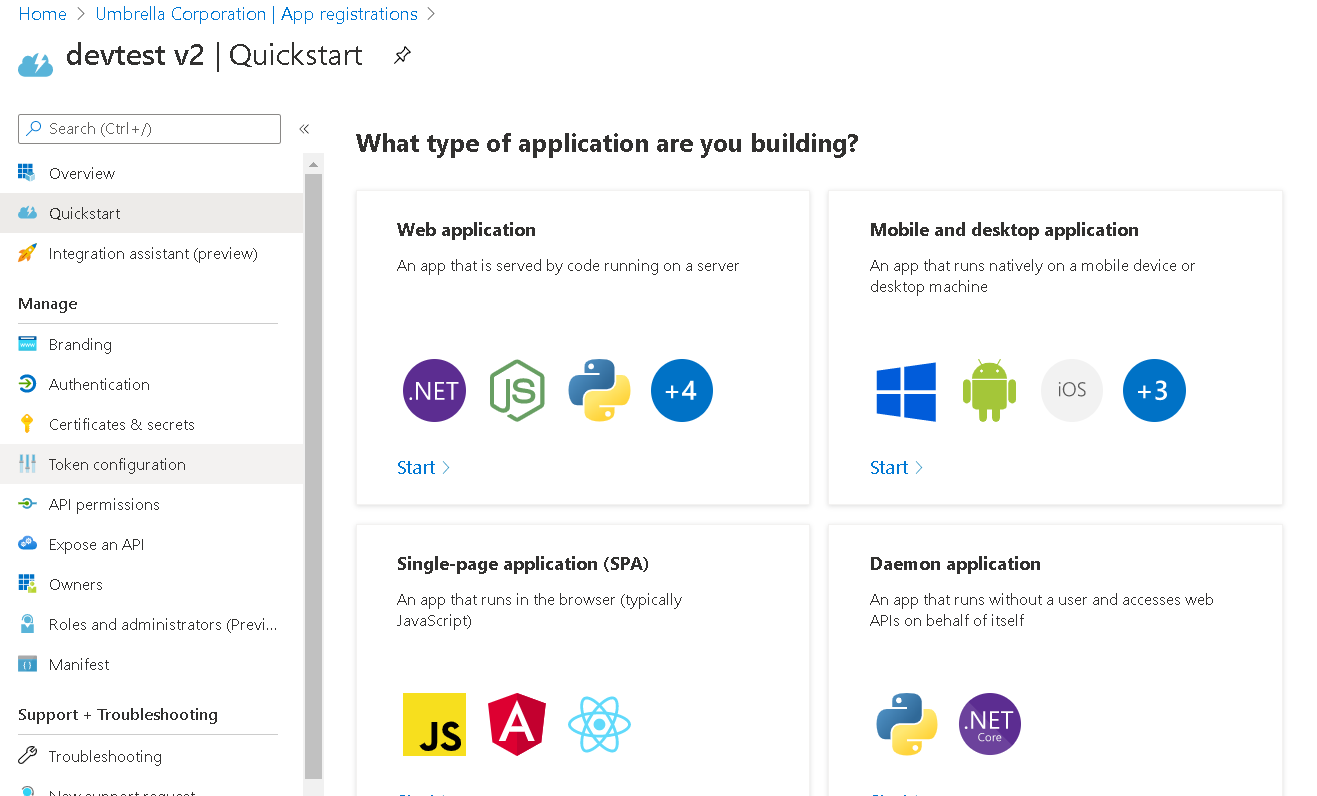The height and width of the screenshot is (796, 1317).
Task: Open the Troubleshooting menu item
Action: [x=152, y=756]
